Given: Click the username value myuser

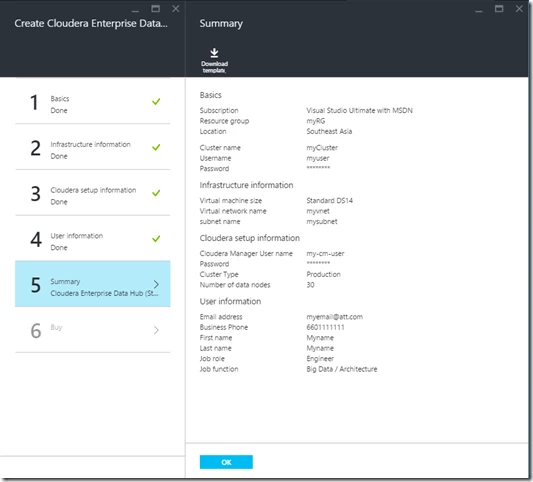Looking at the screenshot, I should click(318, 158).
